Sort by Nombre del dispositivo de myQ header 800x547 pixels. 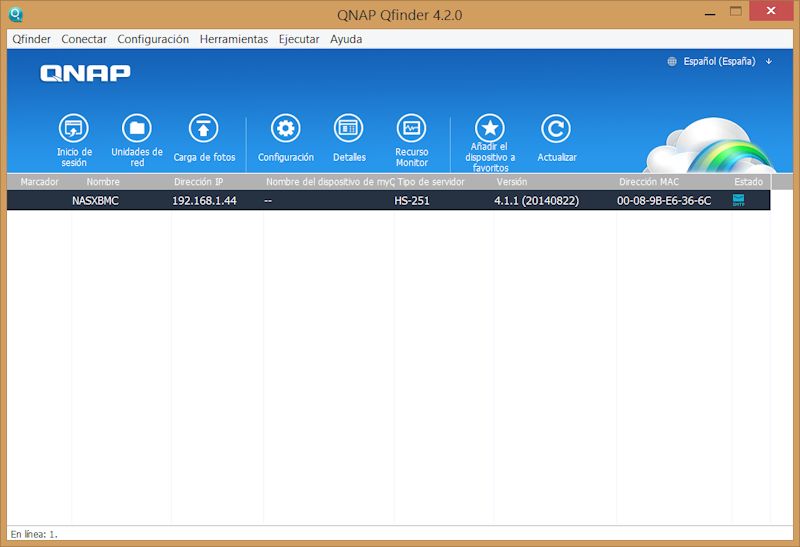click(x=330, y=182)
